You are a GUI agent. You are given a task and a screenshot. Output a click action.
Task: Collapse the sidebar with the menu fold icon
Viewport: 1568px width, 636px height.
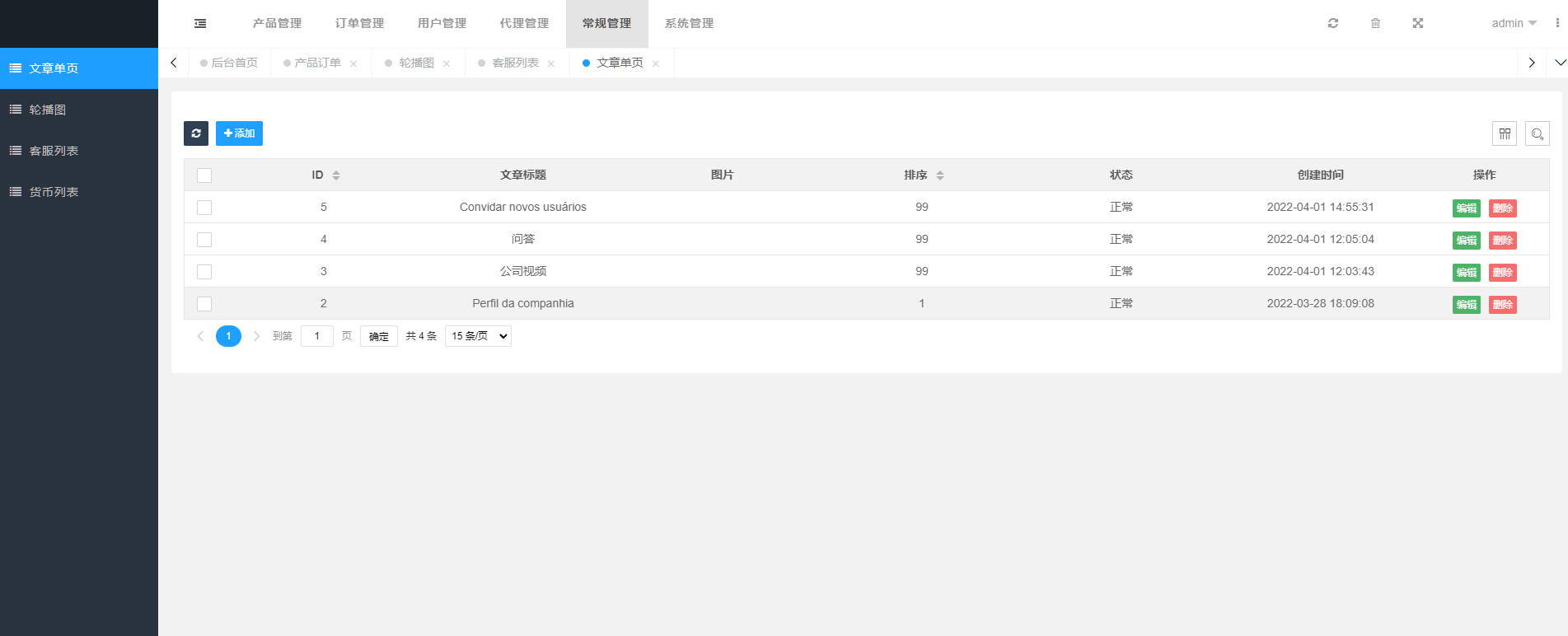point(200,23)
